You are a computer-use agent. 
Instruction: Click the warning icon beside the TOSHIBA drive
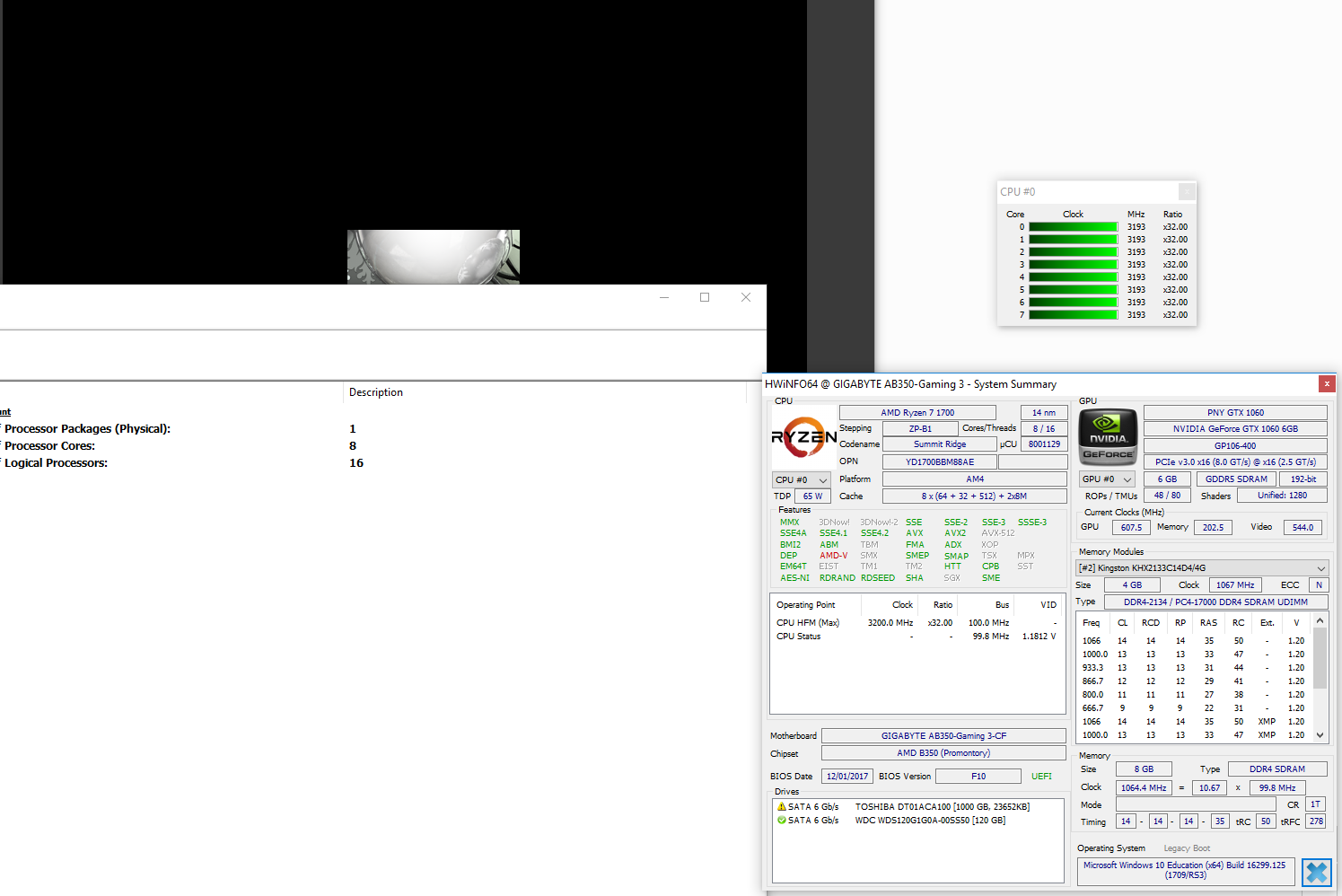coord(782,807)
